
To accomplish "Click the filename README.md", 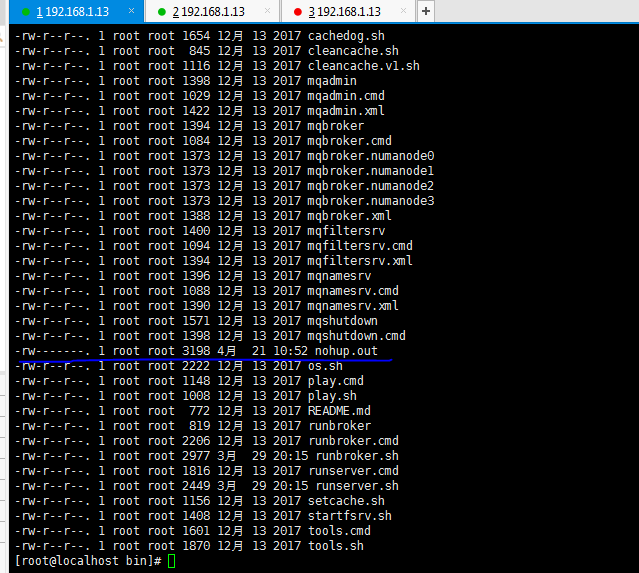I will [339, 411].
